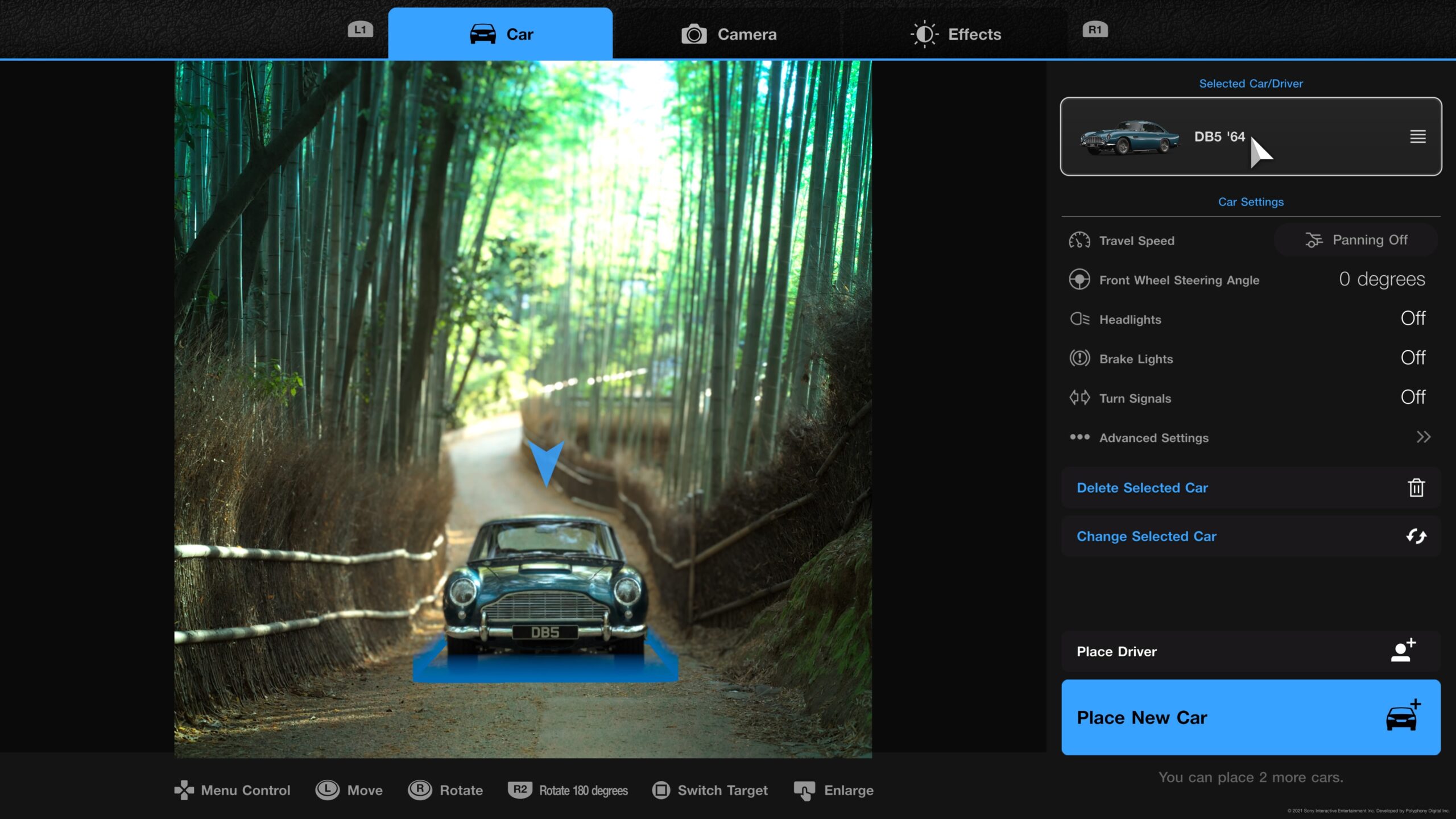Select the Brake Lights label

[x=1136, y=359]
